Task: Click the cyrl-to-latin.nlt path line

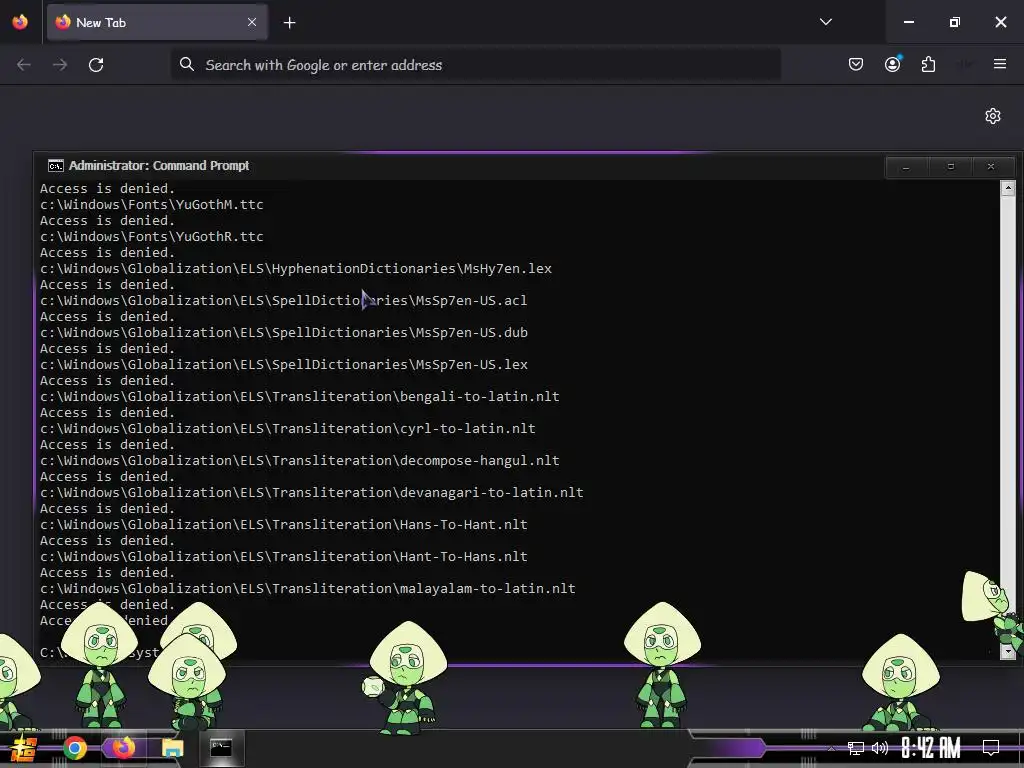Action: pos(288,428)
